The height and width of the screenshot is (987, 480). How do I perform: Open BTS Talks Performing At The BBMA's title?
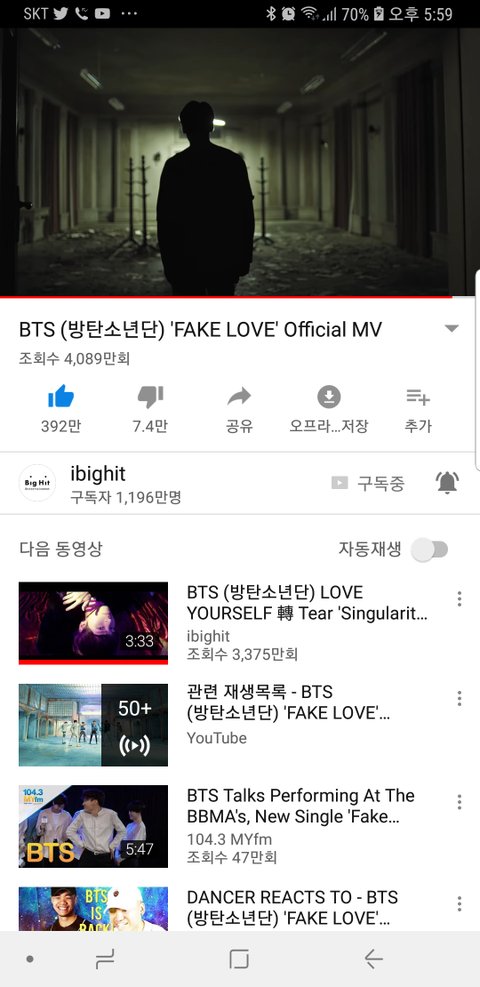(301, 806)
